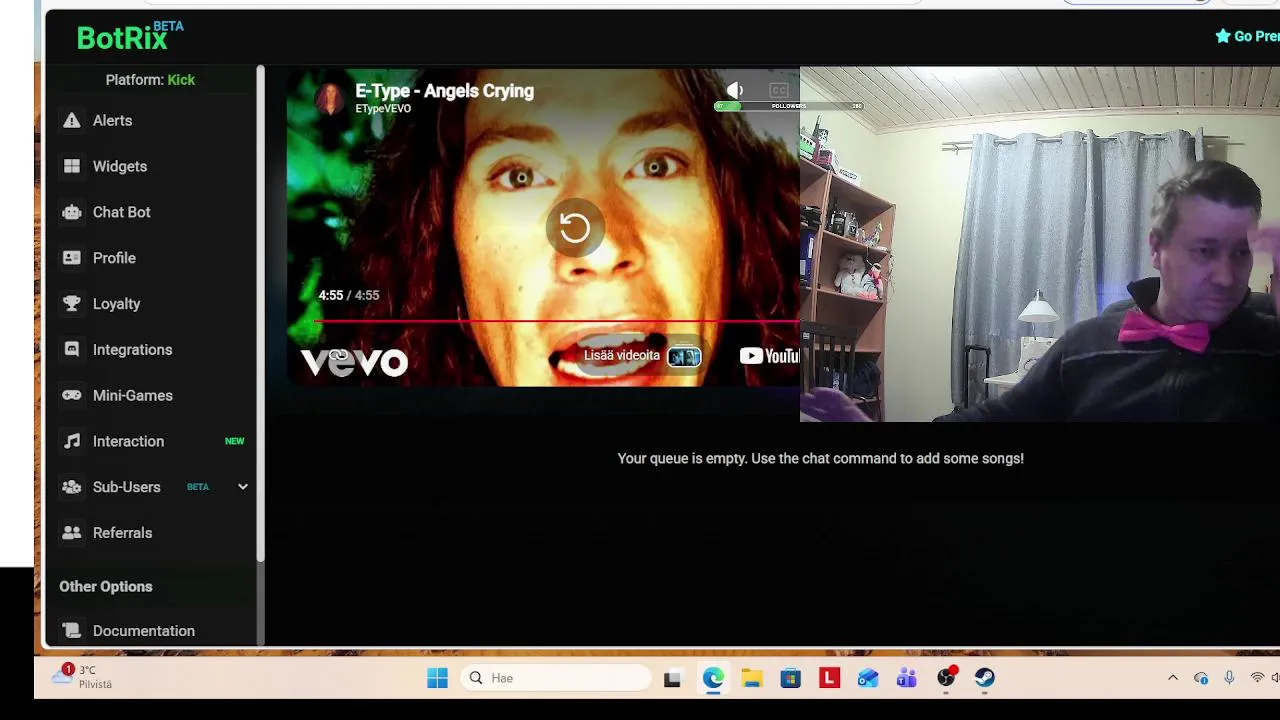Toggle closed captions CC in video

pos(778,90)
